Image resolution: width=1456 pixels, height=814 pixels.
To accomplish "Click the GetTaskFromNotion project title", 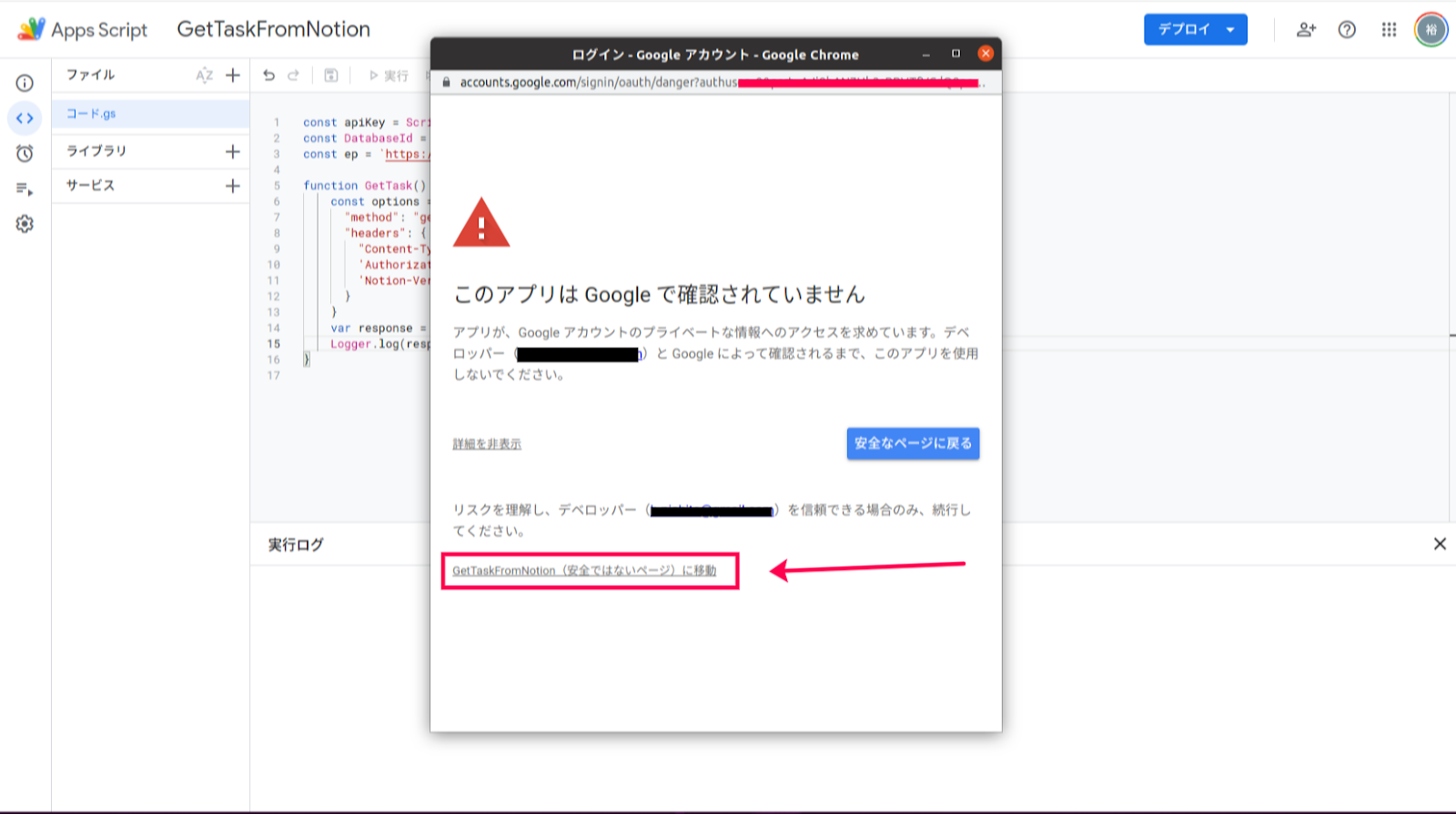I will click(273, 29).
